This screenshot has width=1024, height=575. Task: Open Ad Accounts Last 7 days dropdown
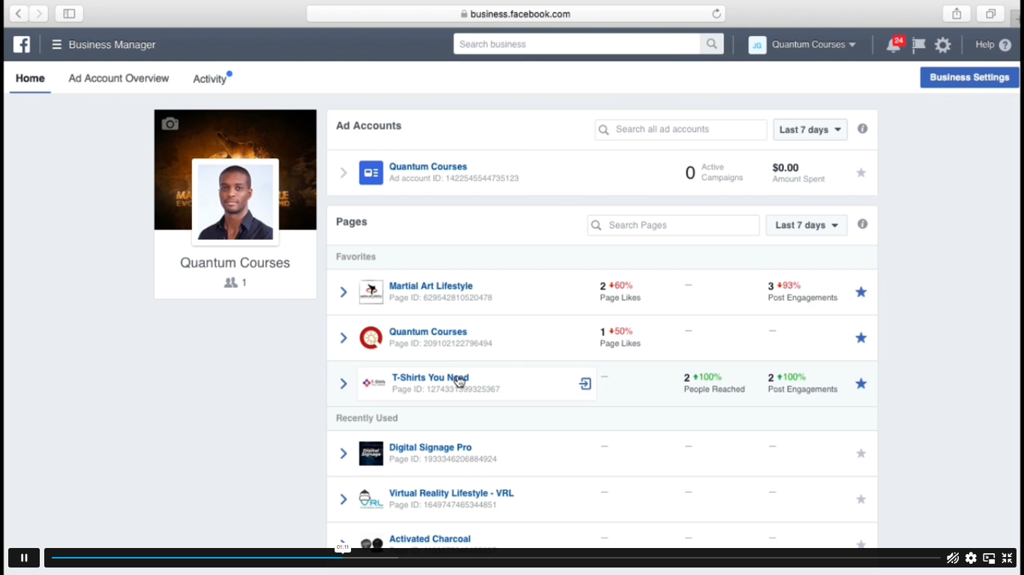tap(810, 129)
